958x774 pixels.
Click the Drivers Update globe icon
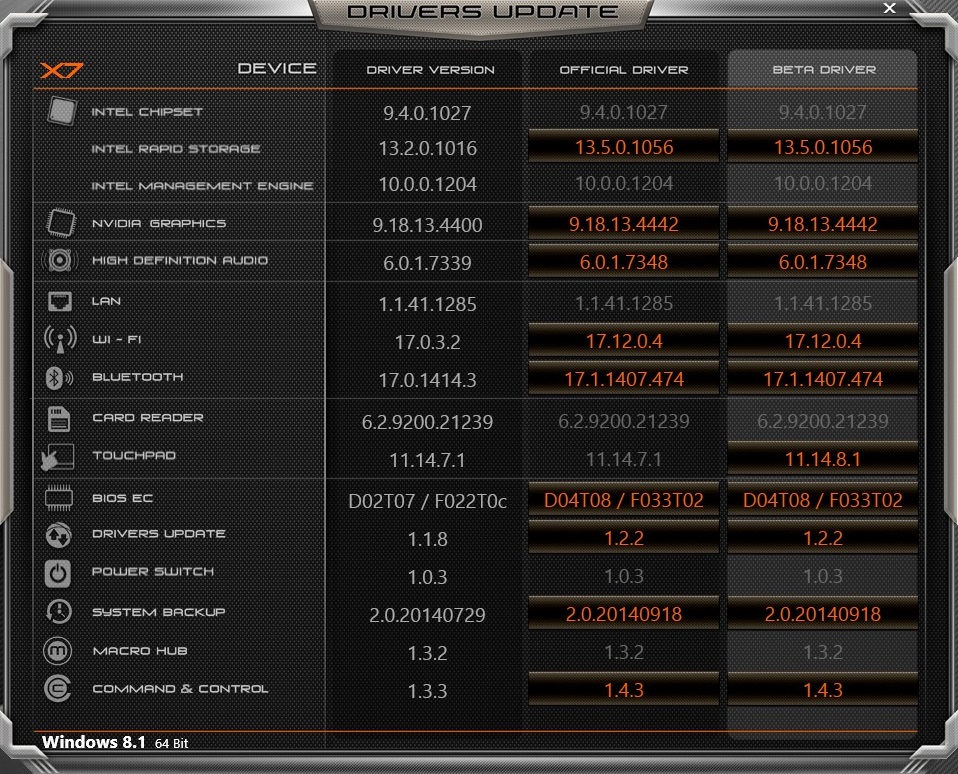(x=59, y=535)
